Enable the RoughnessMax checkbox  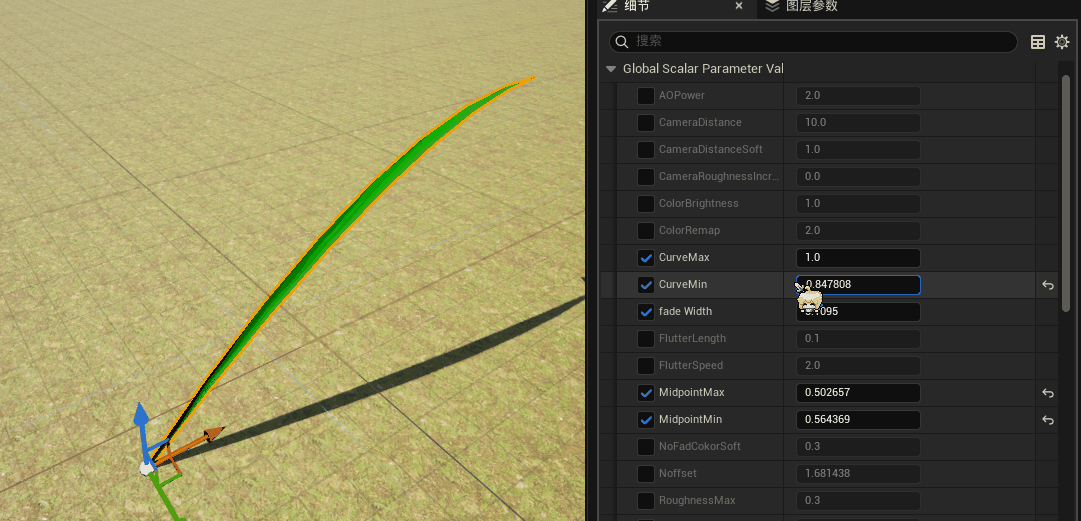[x=646, y=500]
